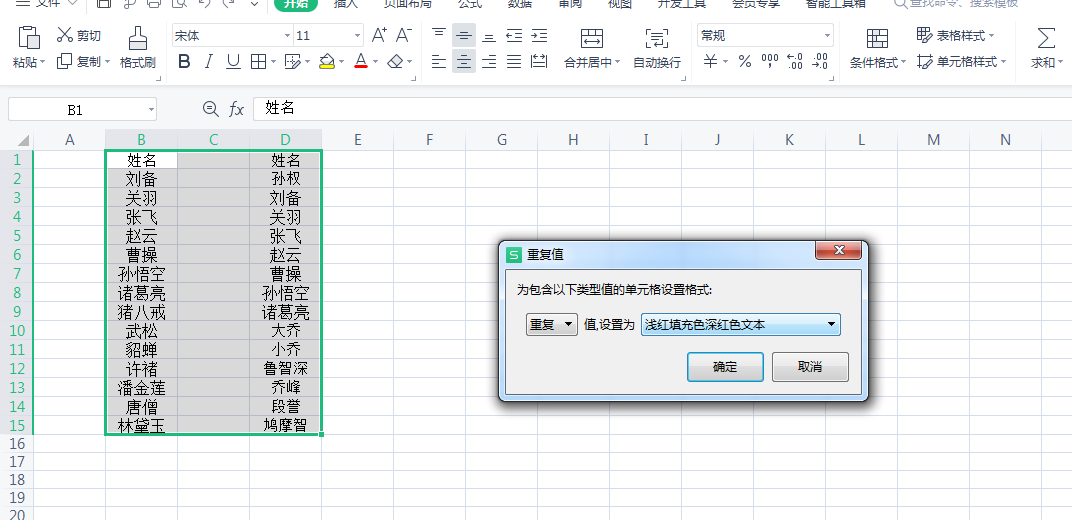Toggle underline formatting
Screen dimensions: 1072x520
pos(233,62)
